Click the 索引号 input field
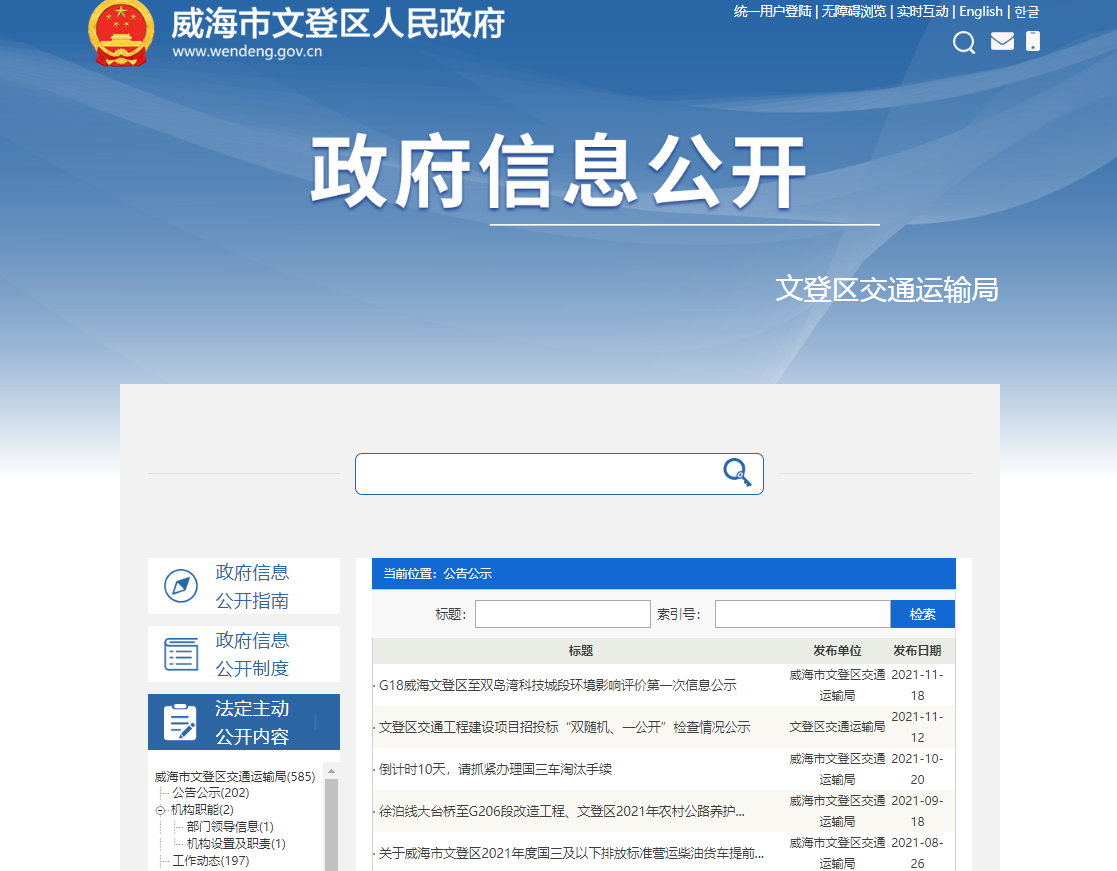1117x871 pixels. pyautogui.click(x=802, y=614)
